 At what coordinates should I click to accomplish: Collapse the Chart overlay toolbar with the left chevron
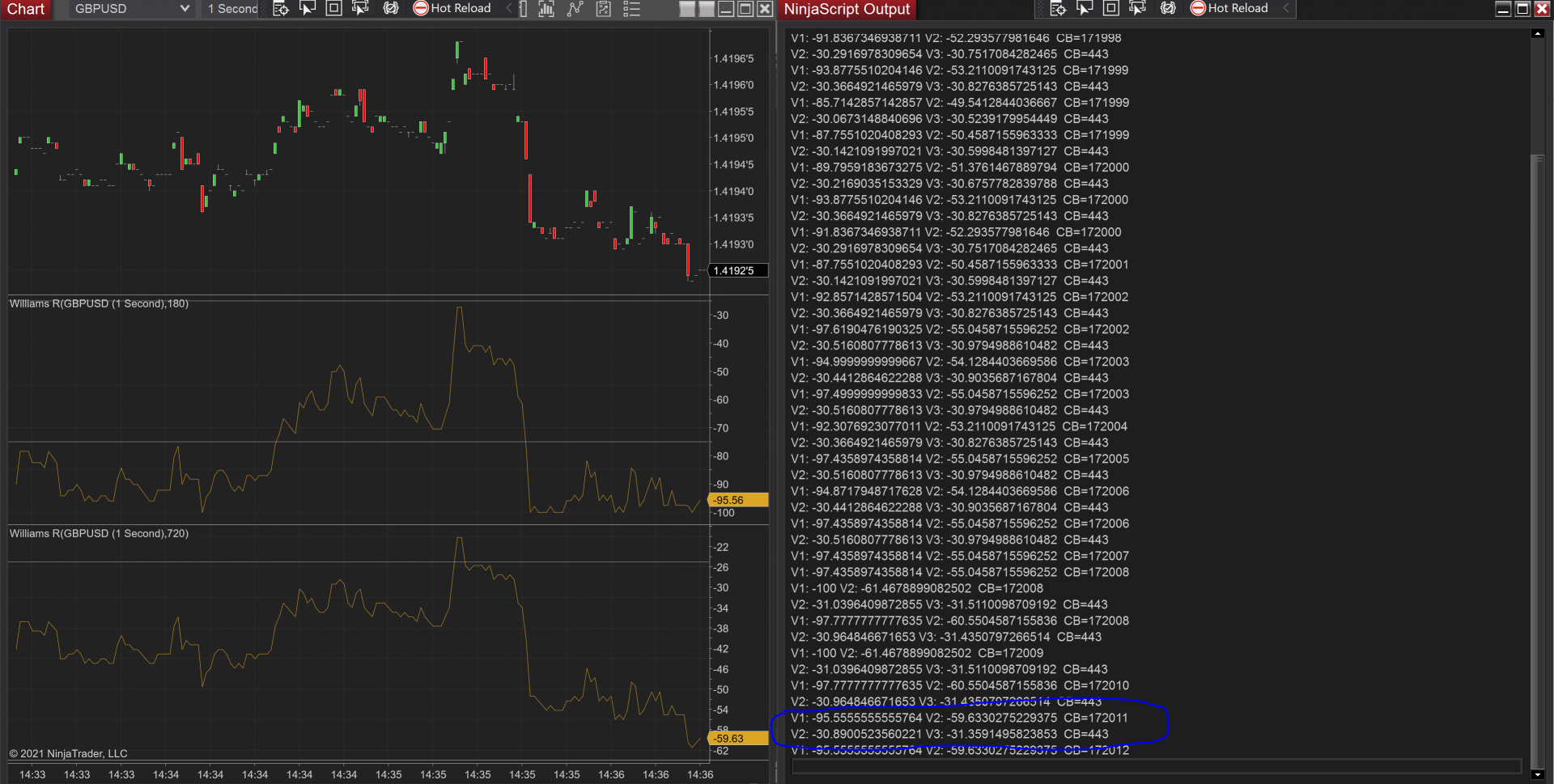(508, 9)
